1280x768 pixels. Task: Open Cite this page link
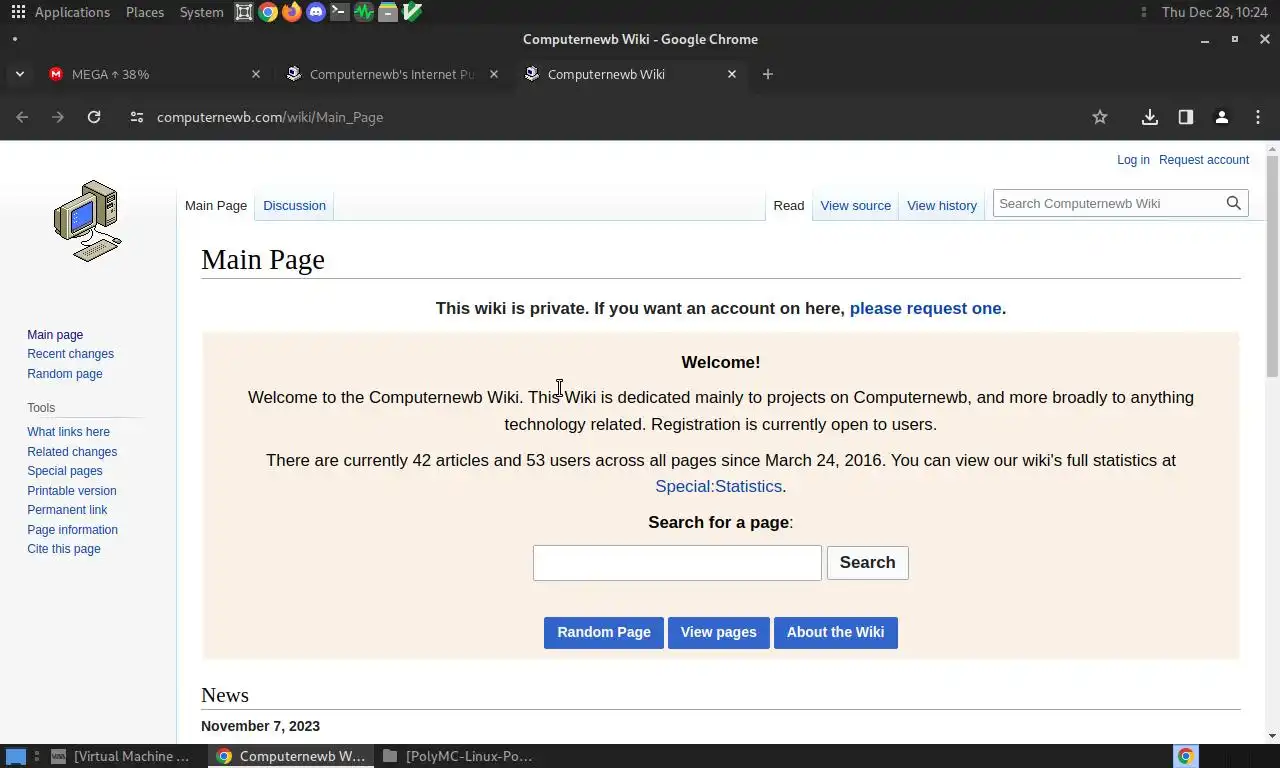(x=64, y=549)
